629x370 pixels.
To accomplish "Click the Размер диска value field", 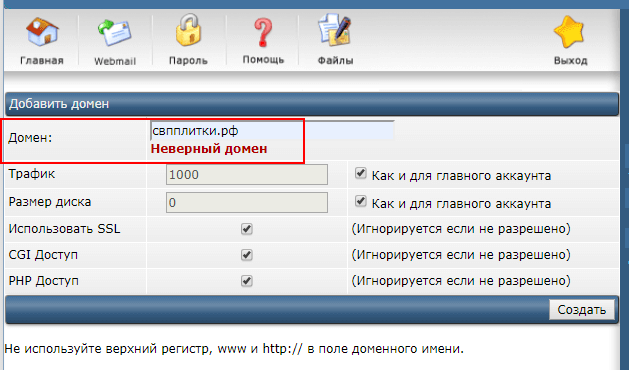I will 247,203.
